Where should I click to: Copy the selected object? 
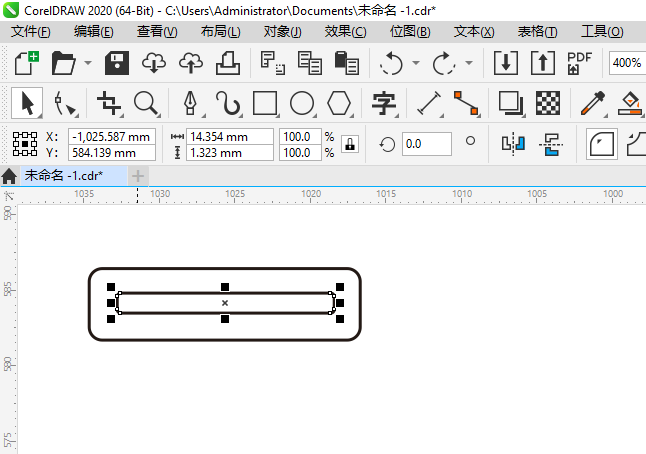(x=309, y=63)
